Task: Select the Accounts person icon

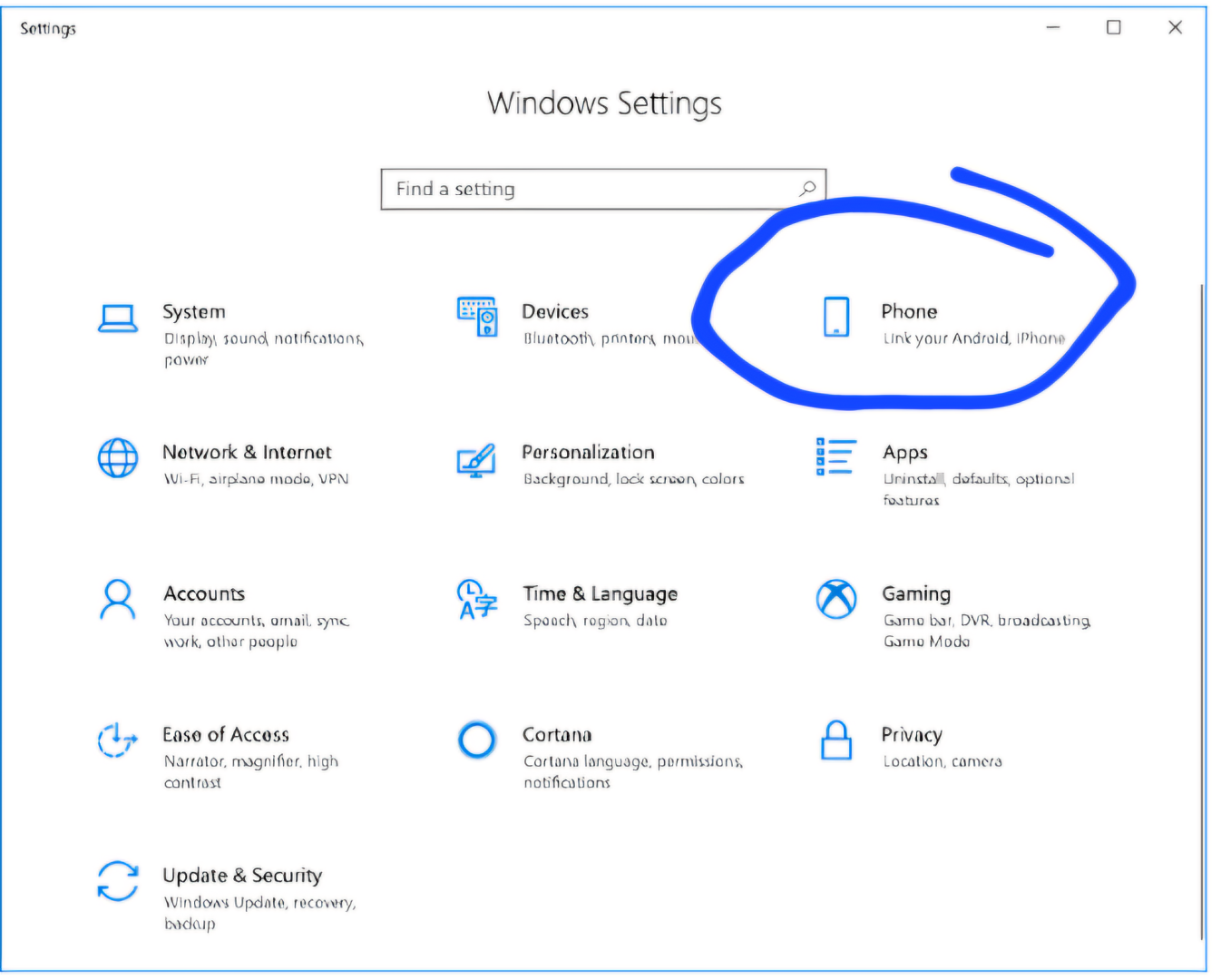Action: pyautogui.click(x=118, y=600)
